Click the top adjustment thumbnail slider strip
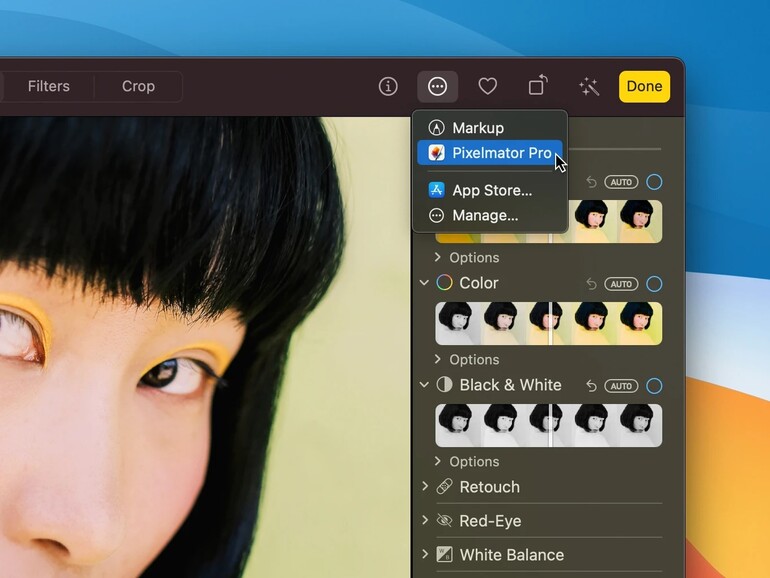The image size is (770, 578). (x=615, y=221)
